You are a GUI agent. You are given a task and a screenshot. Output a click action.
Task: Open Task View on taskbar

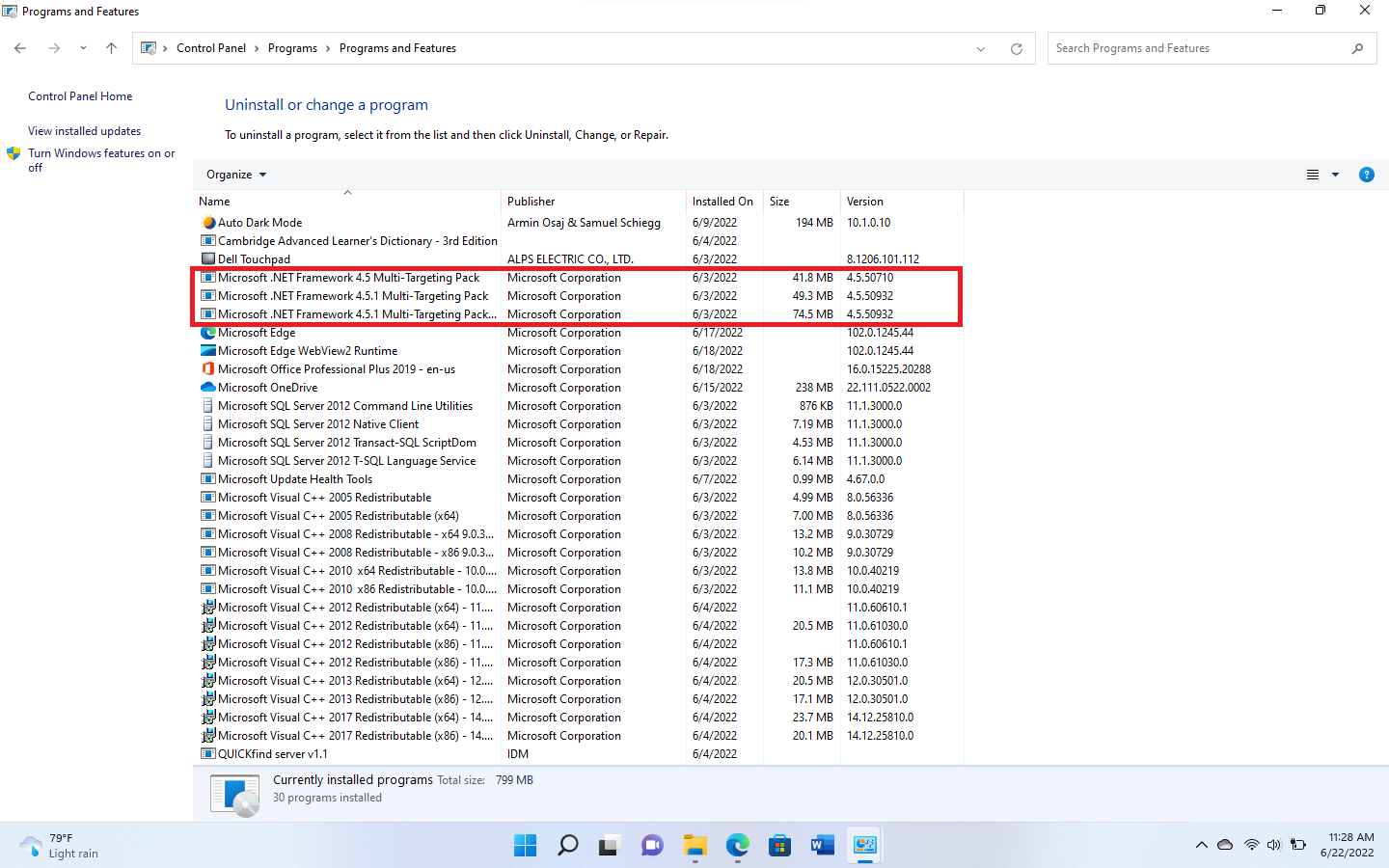609,846
